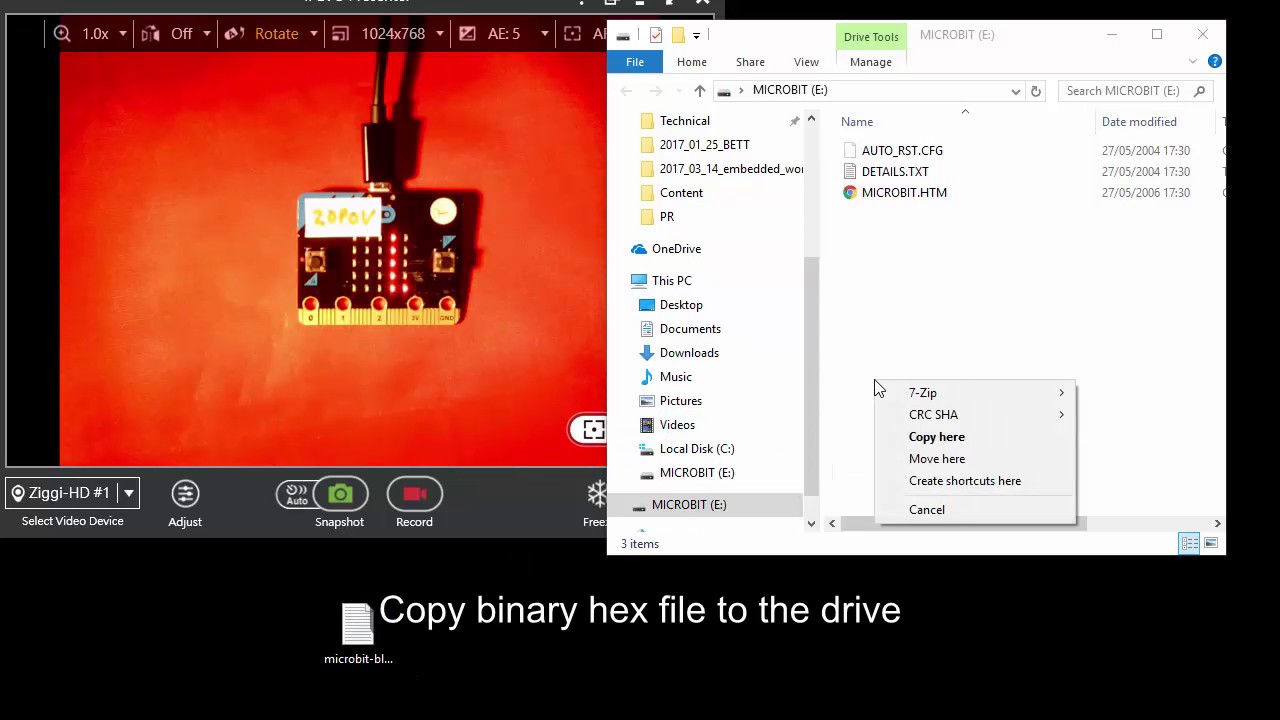Toggle the Auto snapshot mode icon
This screenshot has width=1280, height=720.
296,494
